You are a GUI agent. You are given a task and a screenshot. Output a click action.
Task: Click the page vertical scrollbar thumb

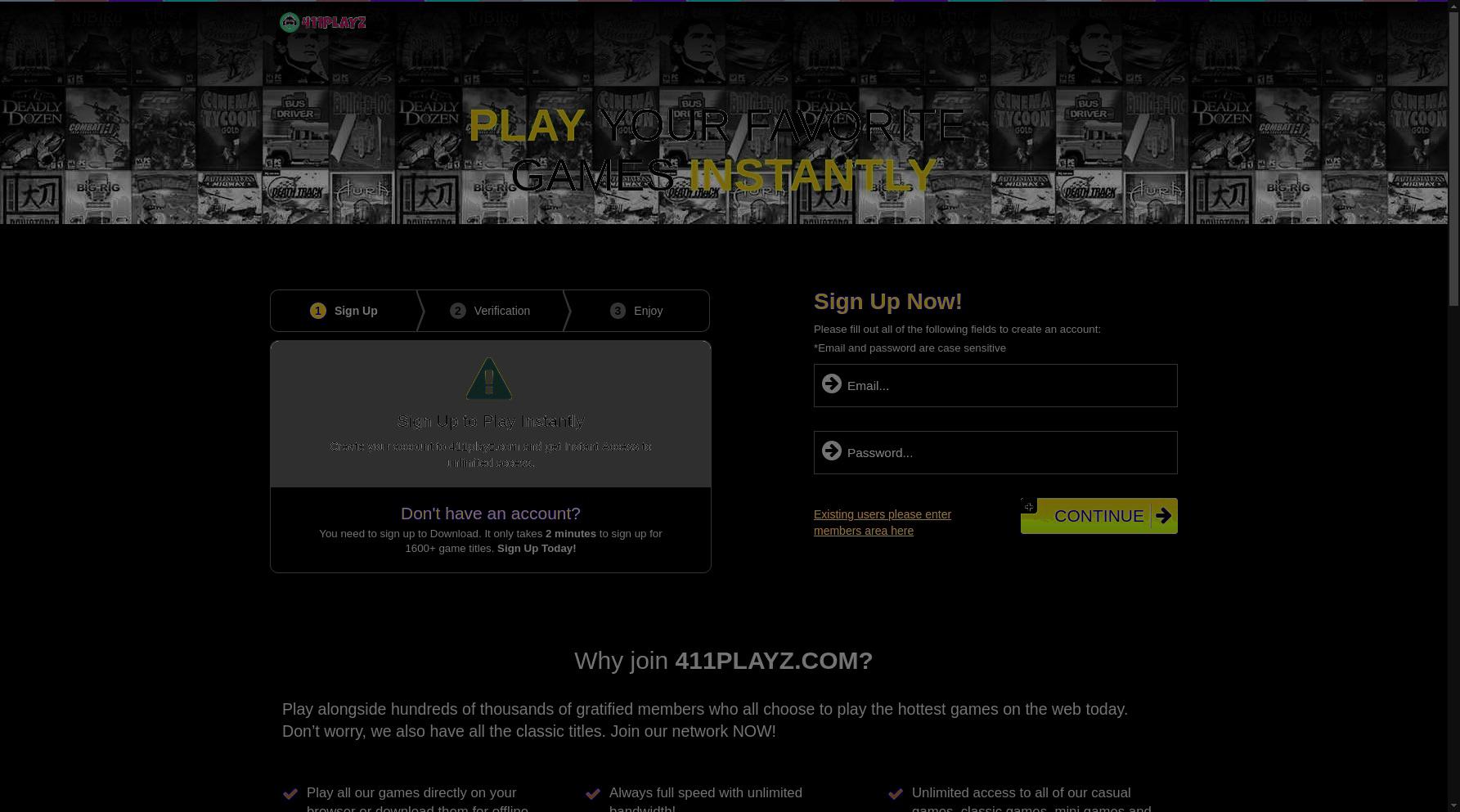(1453, 154)
